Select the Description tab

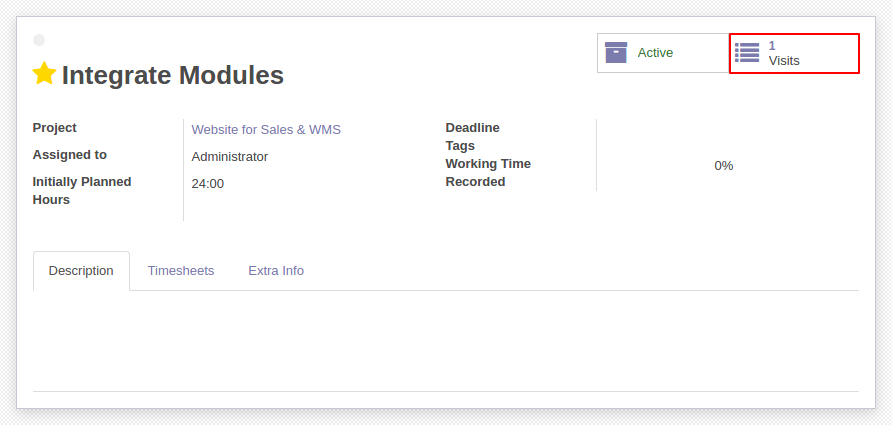pos(81,271)
